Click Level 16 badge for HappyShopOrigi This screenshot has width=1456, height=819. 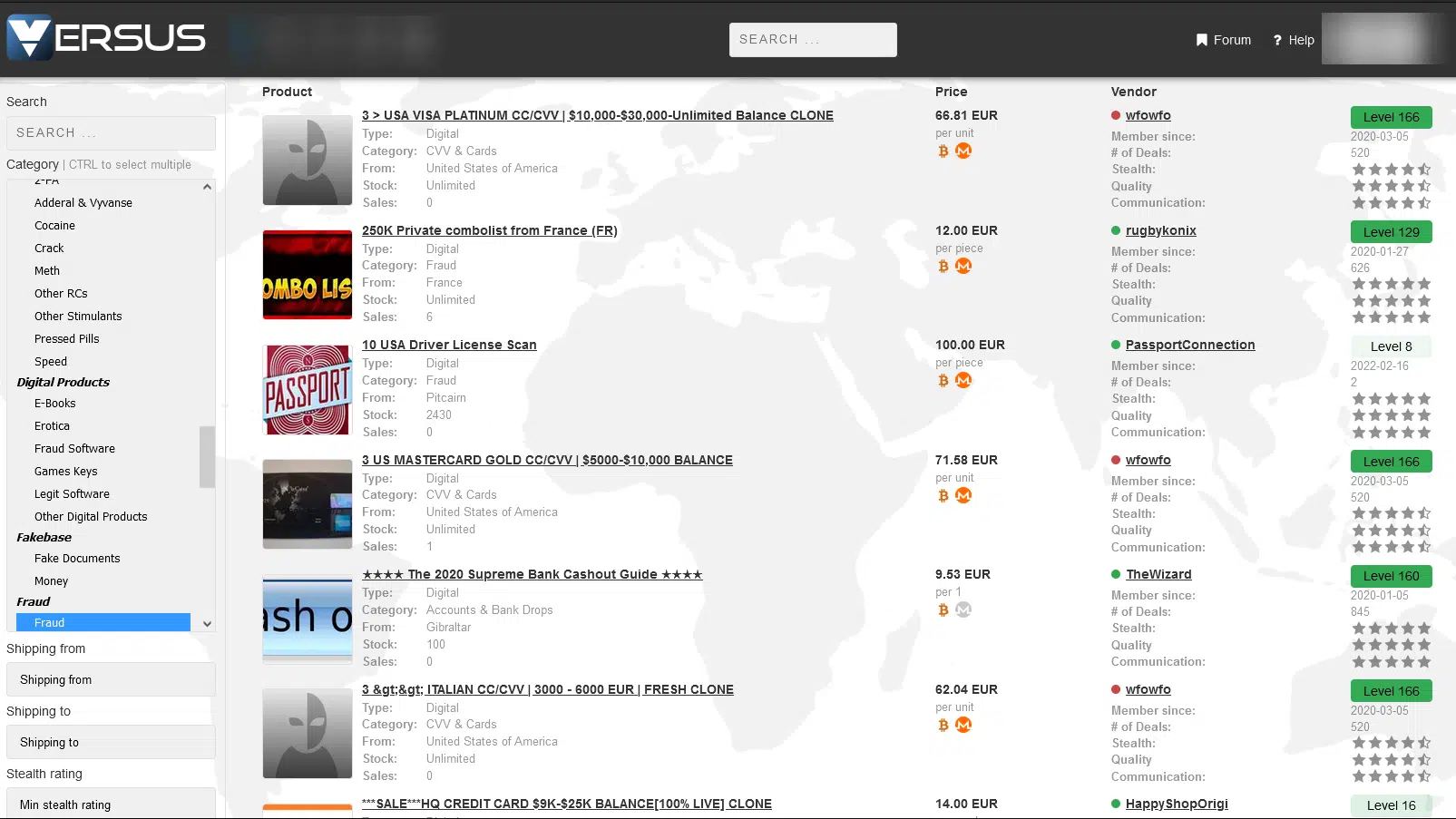click(1391, 805)
